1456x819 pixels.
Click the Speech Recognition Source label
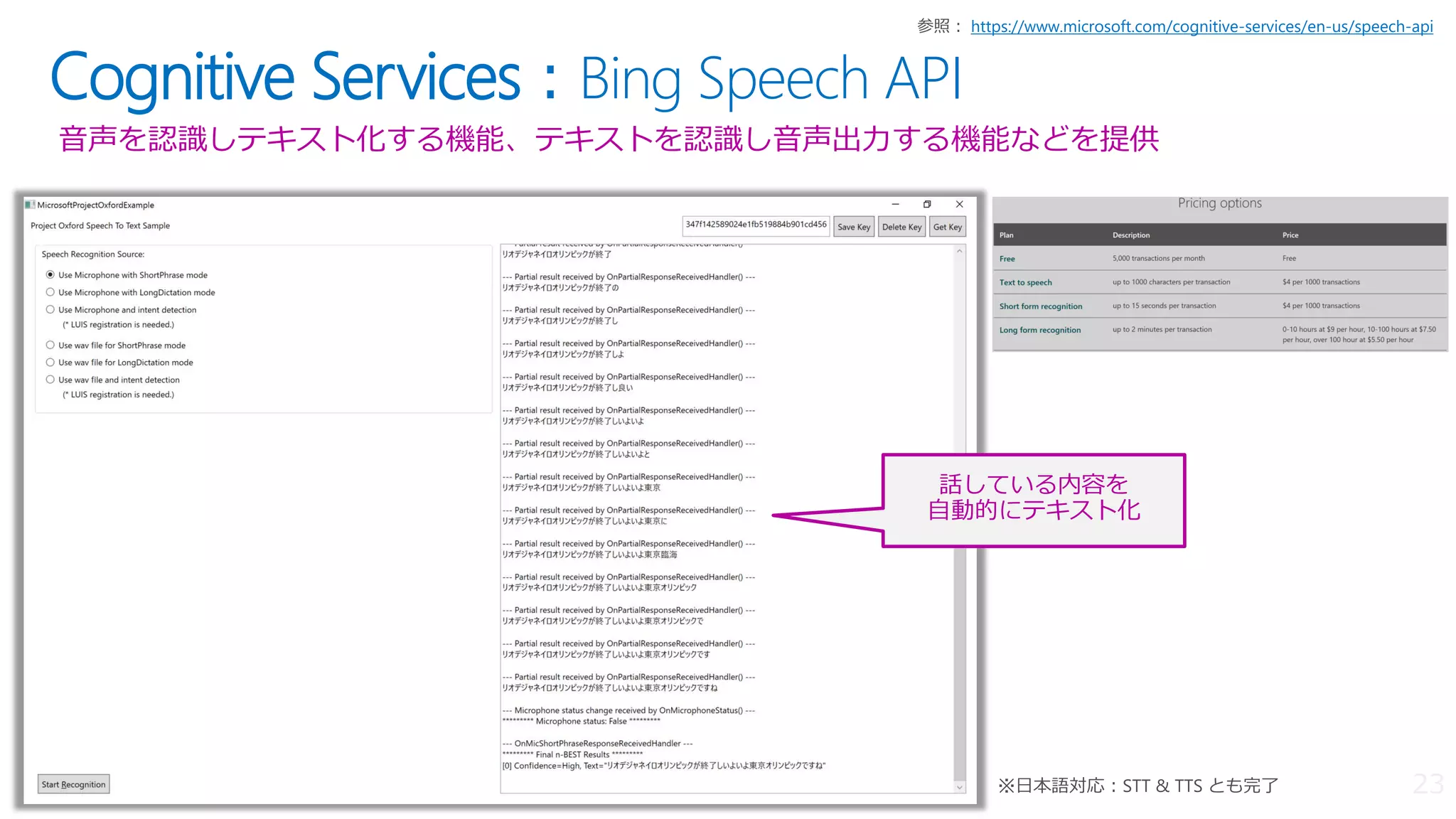pos(93,255)
